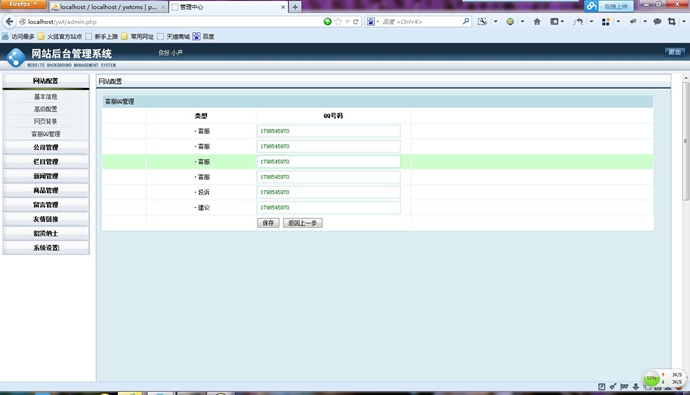The height and width of the screenshot is (395, 690).
Task: Click the browser back arrow button
Action: pyautogui.click(x=9, y=22)
